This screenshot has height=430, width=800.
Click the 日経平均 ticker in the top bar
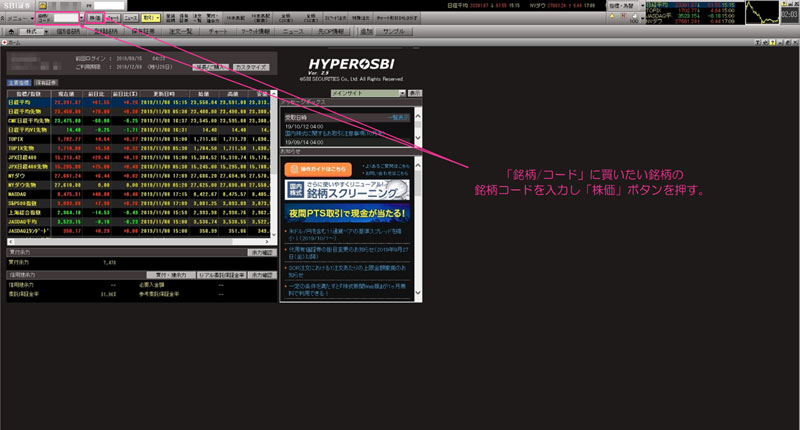pyautogui.click(x=484, y=5)
